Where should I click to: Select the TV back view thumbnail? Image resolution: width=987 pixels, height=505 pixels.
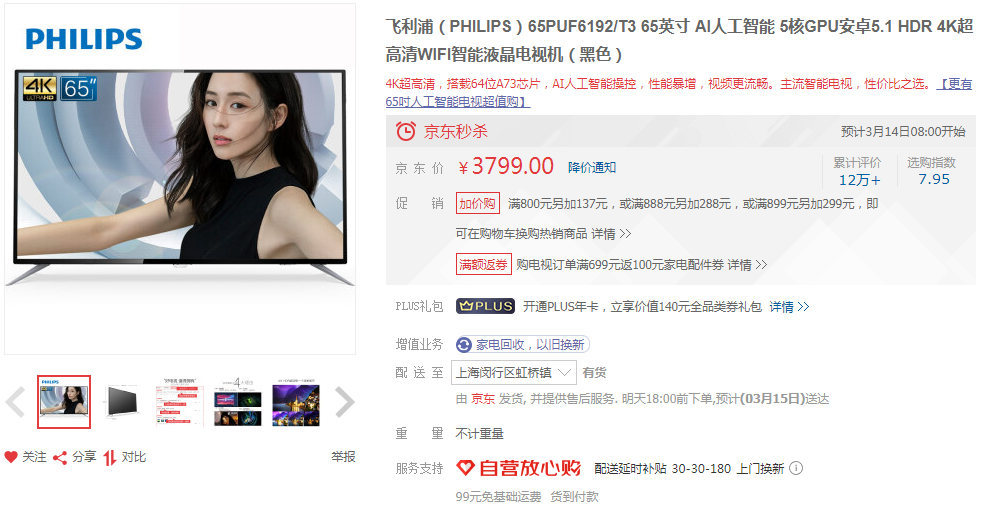pyautogui.click(x=122, y=402)
